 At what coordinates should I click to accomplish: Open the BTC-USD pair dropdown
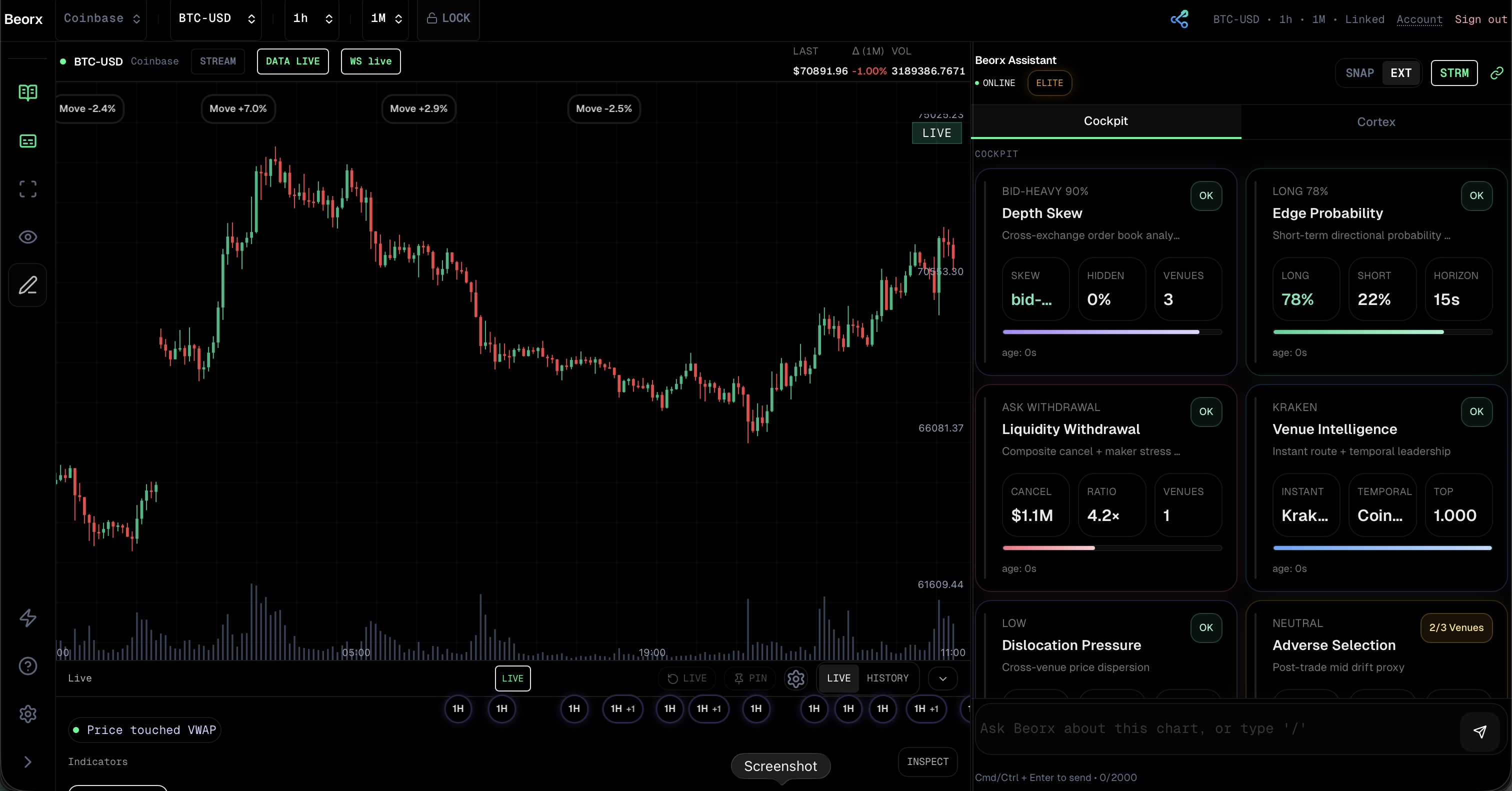tap(216, 18)
